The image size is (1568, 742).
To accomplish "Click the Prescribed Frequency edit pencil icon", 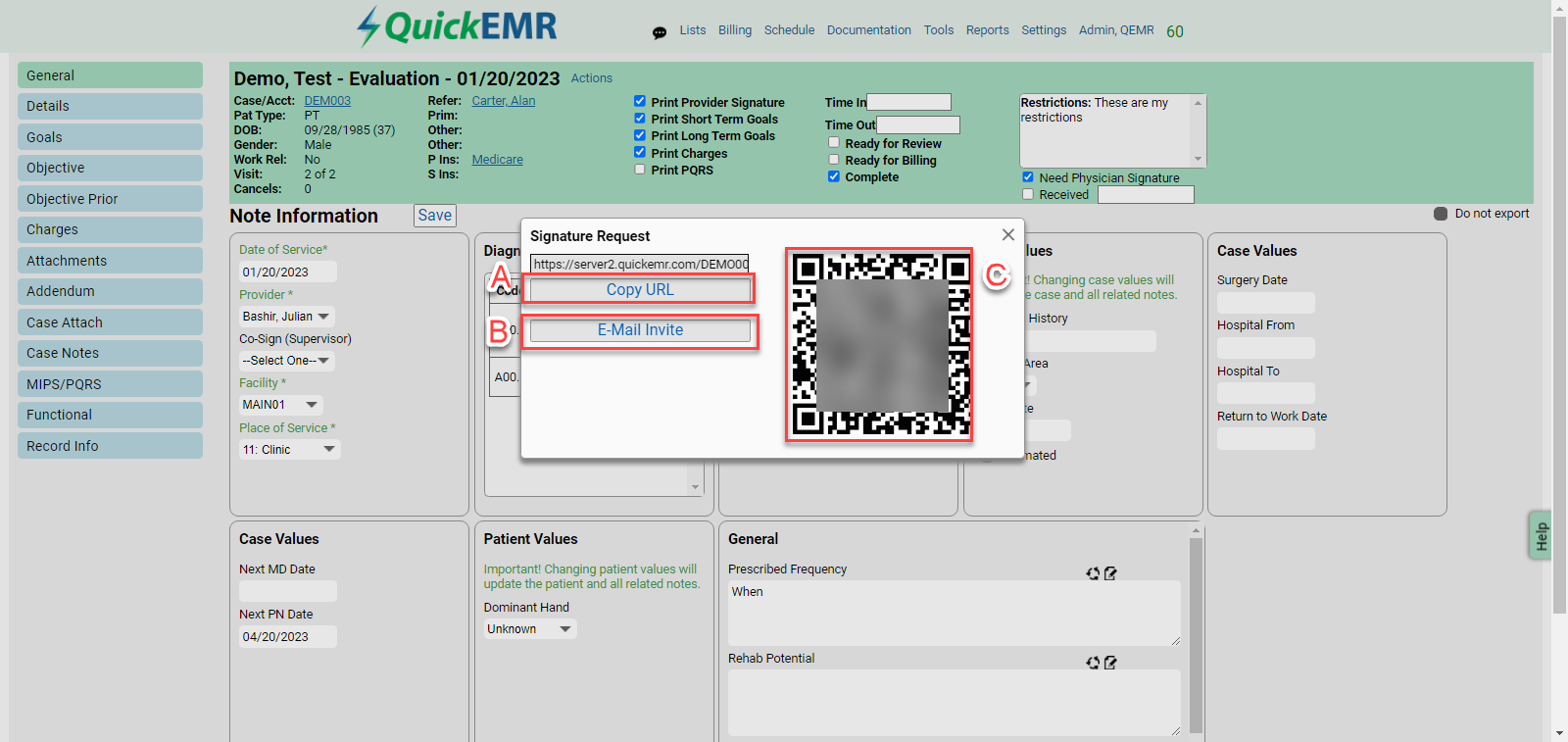I will 1110,573.
